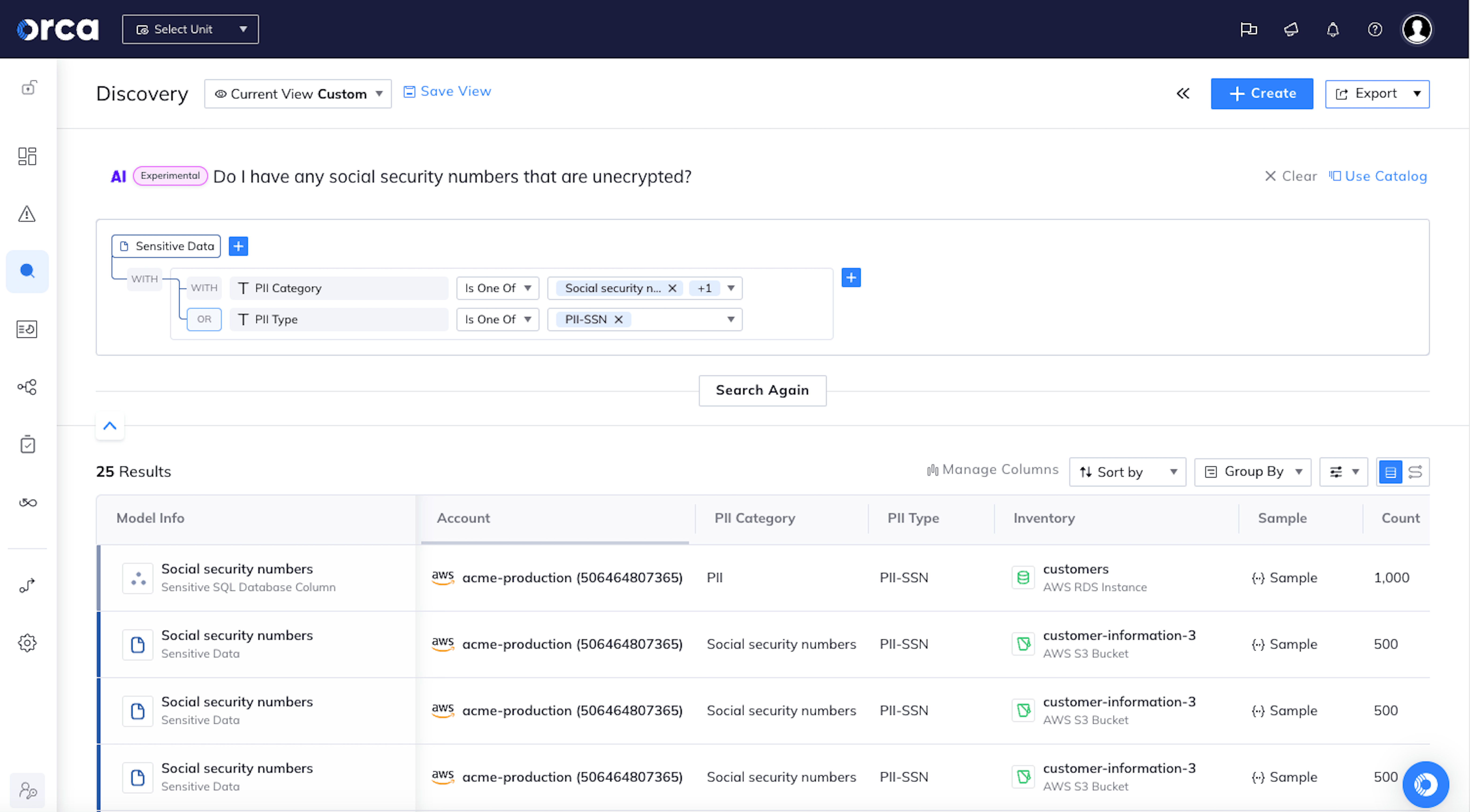This screenshot has height=812, width=1470.
Task: Click the cloud icon in the top bar
Action: (1291, 29)
